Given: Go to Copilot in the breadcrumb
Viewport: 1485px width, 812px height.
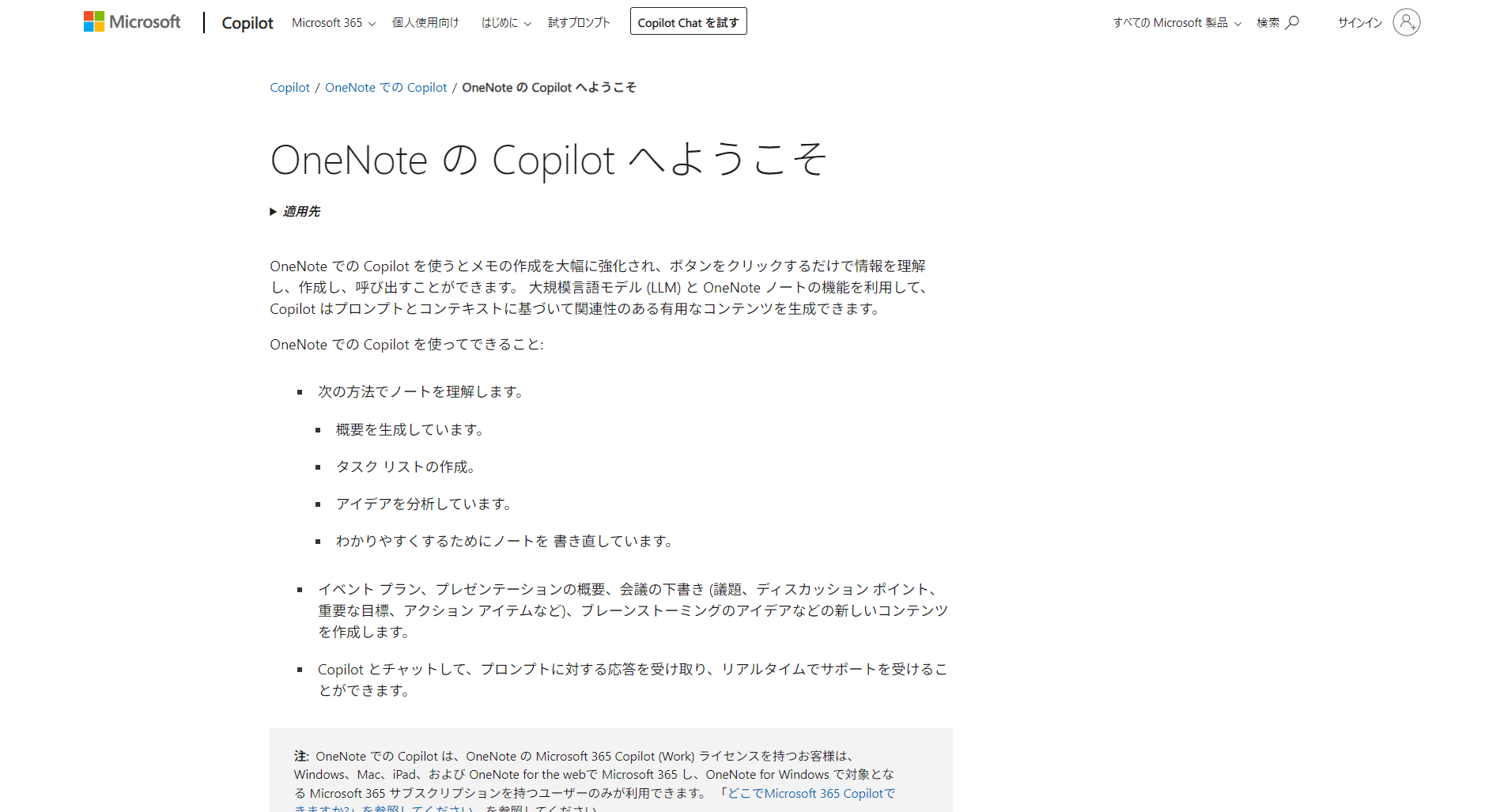Looking at the screenshot, I should 289,88.
